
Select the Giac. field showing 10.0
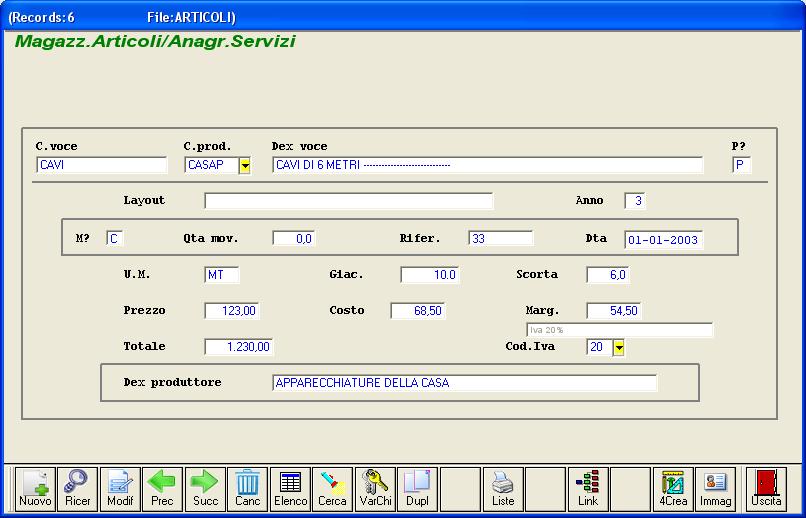430,275
